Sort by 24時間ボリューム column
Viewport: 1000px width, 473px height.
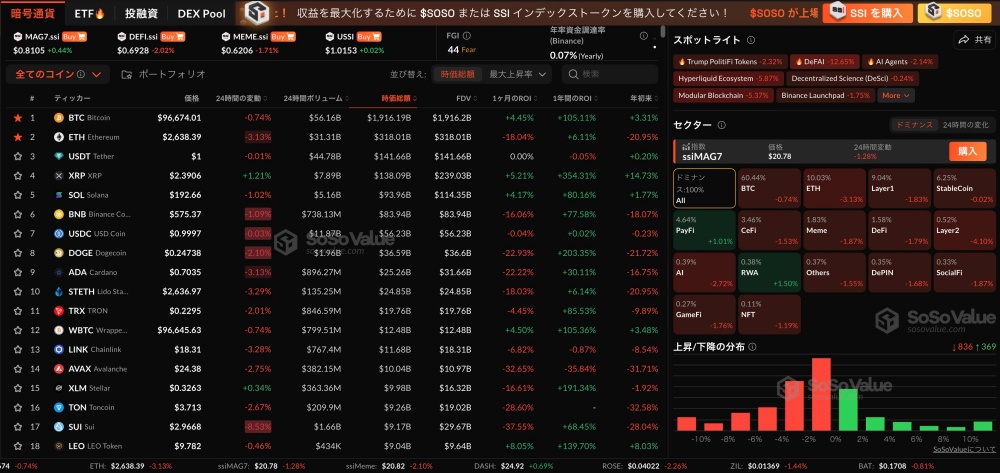point(317,98)
